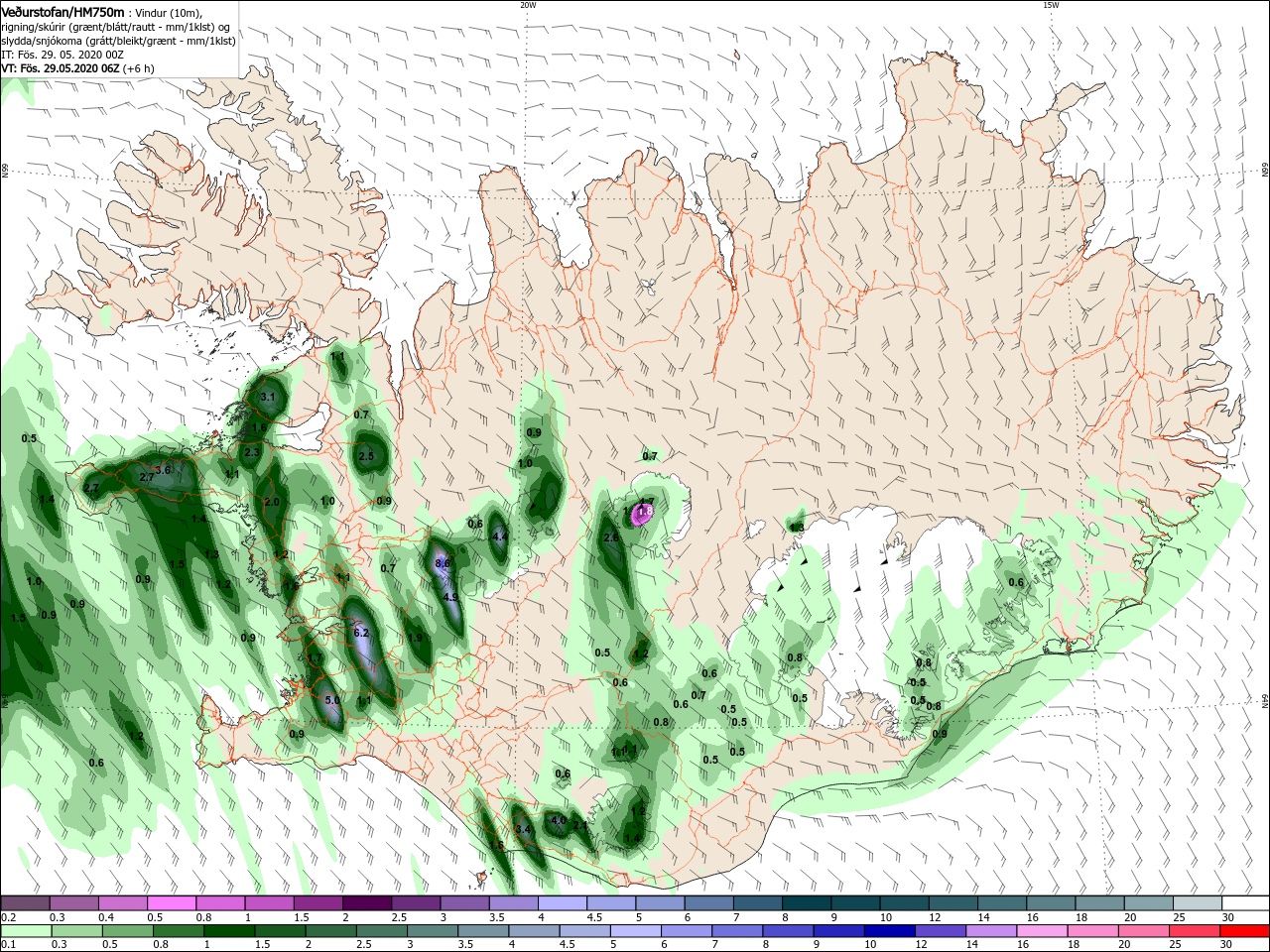The width and height of the screenshot is (1270, 952).
Task: Click the lower-legend green swatch between 0.5 and 0.8
Action: coord(127,931)
